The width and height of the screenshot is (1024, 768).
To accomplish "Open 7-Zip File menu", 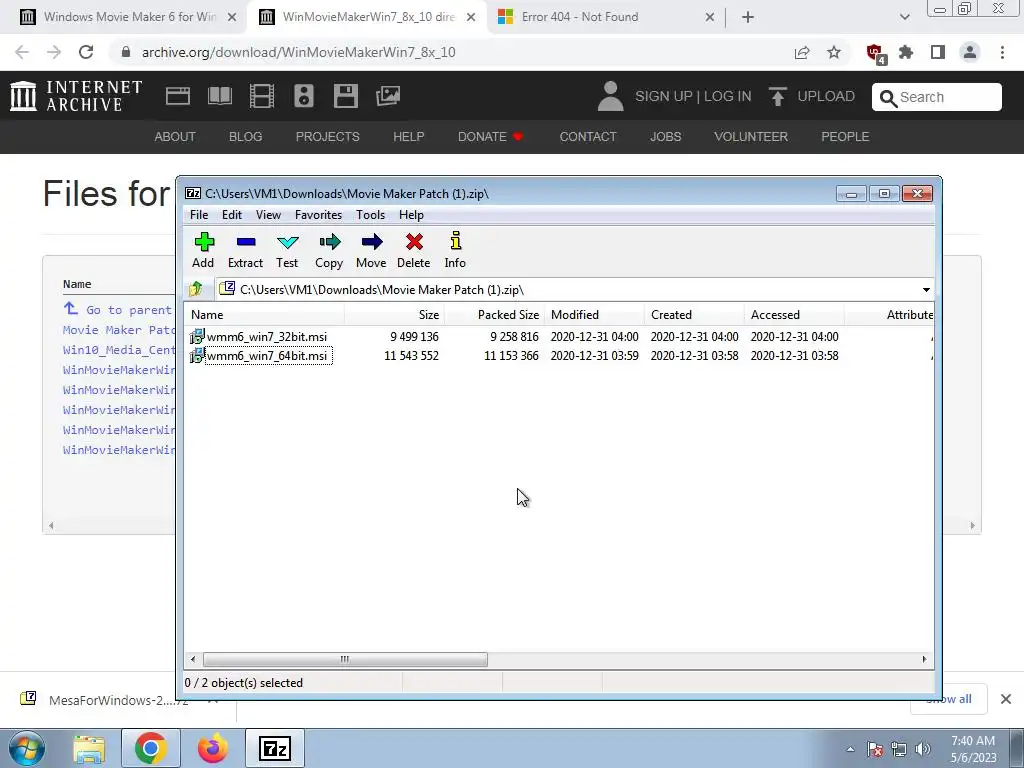I will (199, 215).
